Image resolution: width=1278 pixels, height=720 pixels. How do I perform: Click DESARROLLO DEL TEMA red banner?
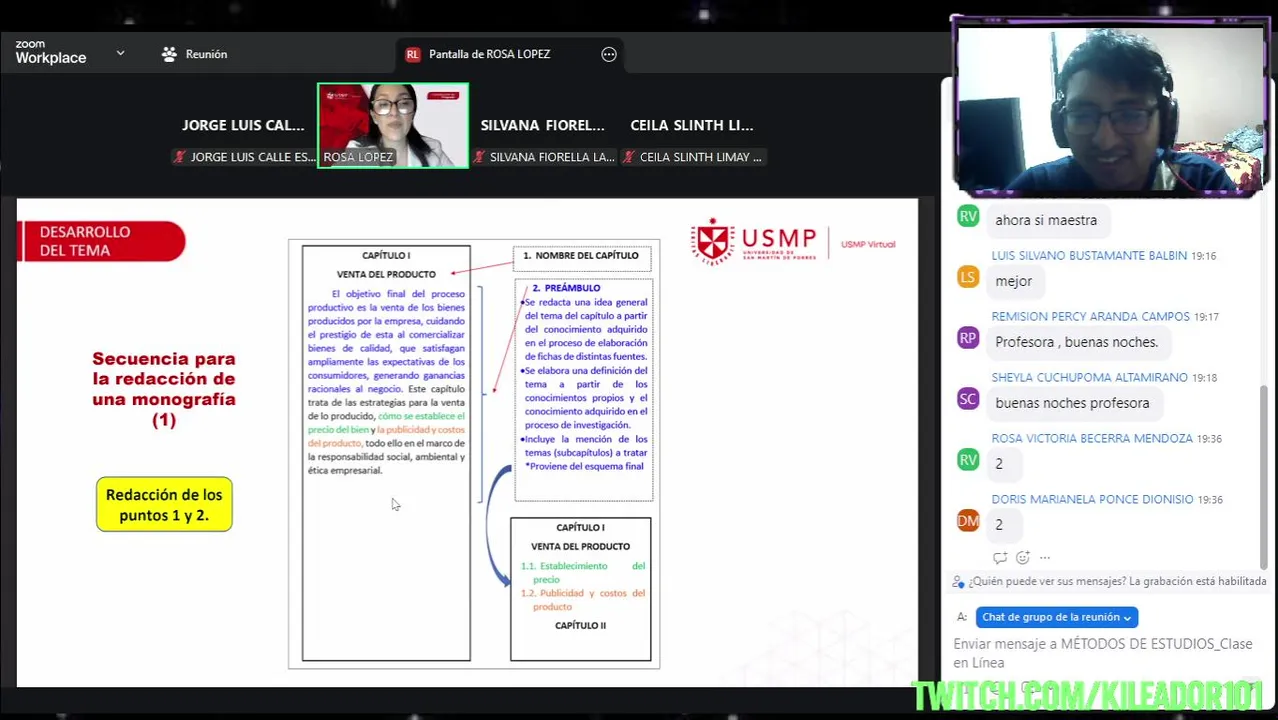[101, 241]
